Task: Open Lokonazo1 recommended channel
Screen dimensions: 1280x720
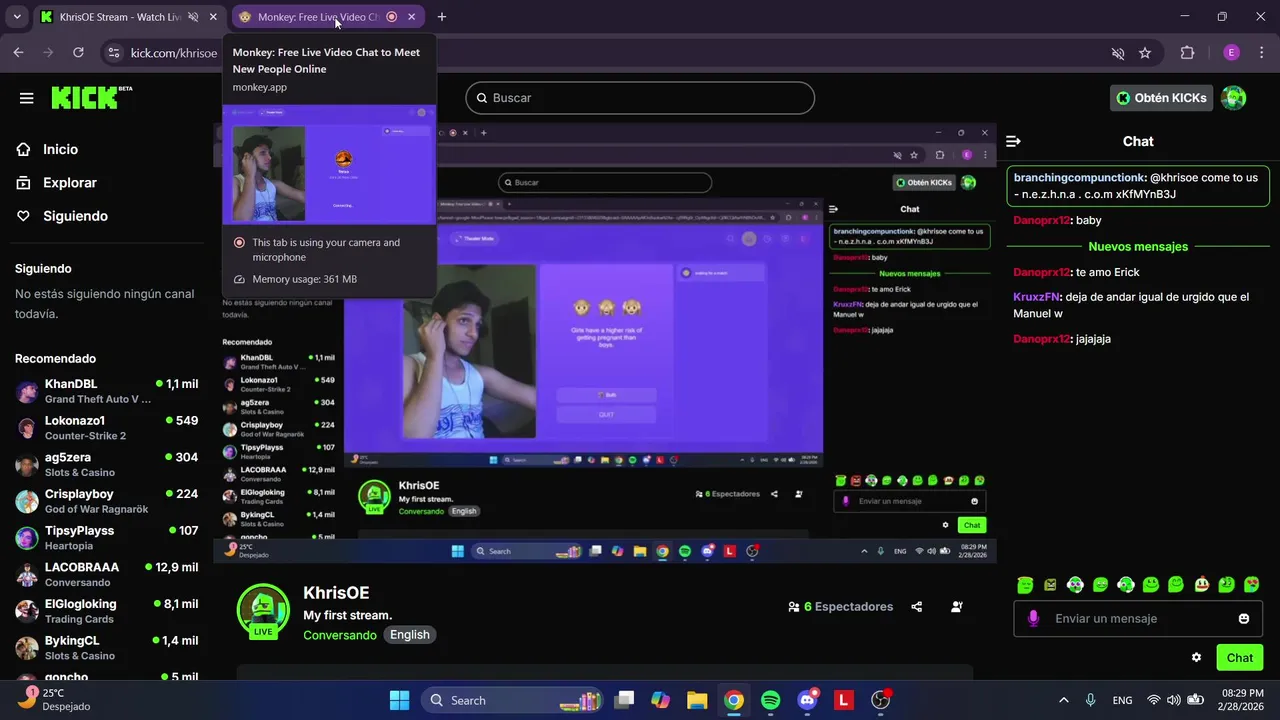Action: click(106, 428)
